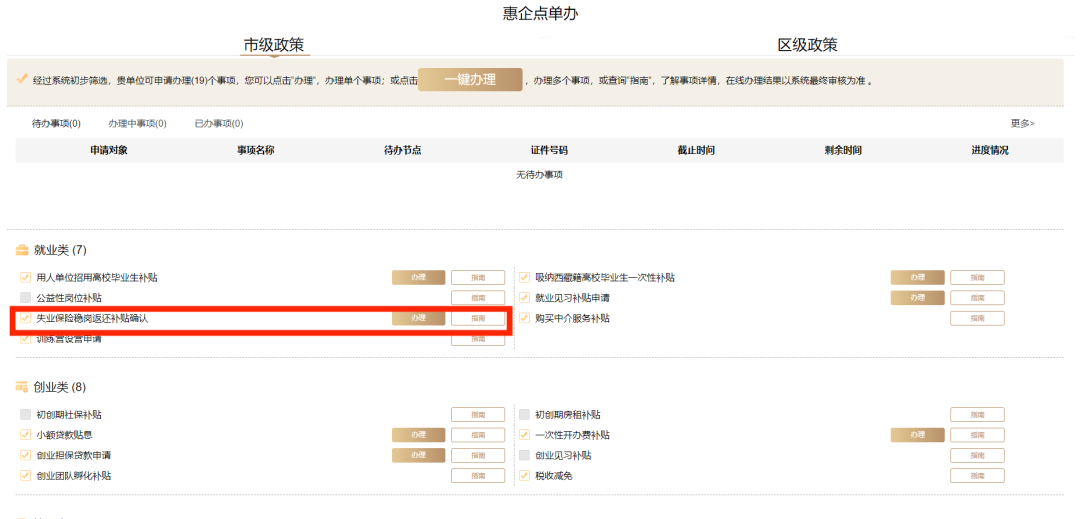Select the 待办事项(0) tab
Viewport: 1080px width, 519px height.
point(56,124)
